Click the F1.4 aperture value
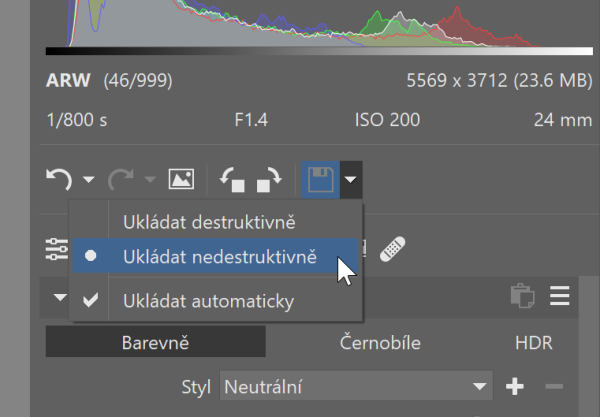The height and width of the screenshot is (417, 600). tap(251, 120)
